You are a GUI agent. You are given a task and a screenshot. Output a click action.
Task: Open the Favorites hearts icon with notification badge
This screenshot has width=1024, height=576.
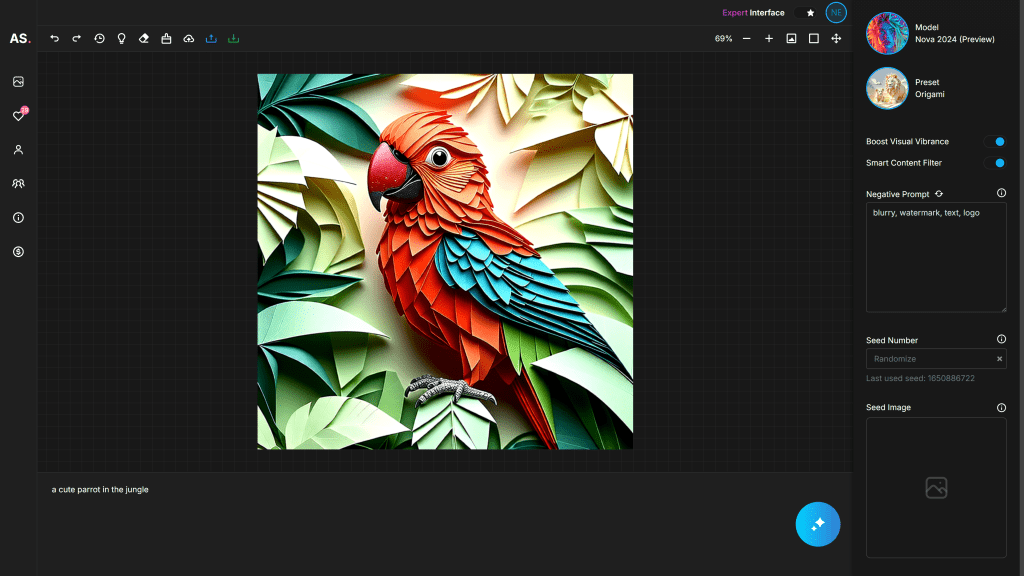pyautogui.click(x=18, y=115)
